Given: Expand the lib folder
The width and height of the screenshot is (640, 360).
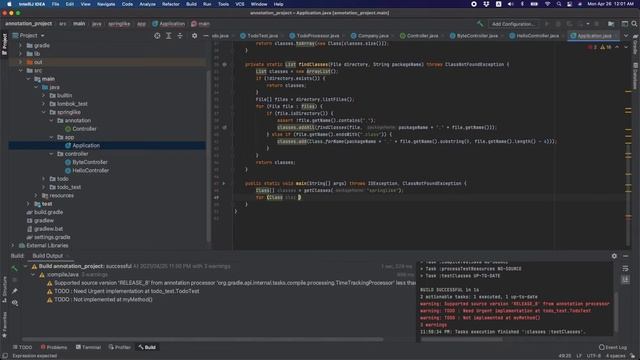Looking at the screenshot, I should point(20,54).
